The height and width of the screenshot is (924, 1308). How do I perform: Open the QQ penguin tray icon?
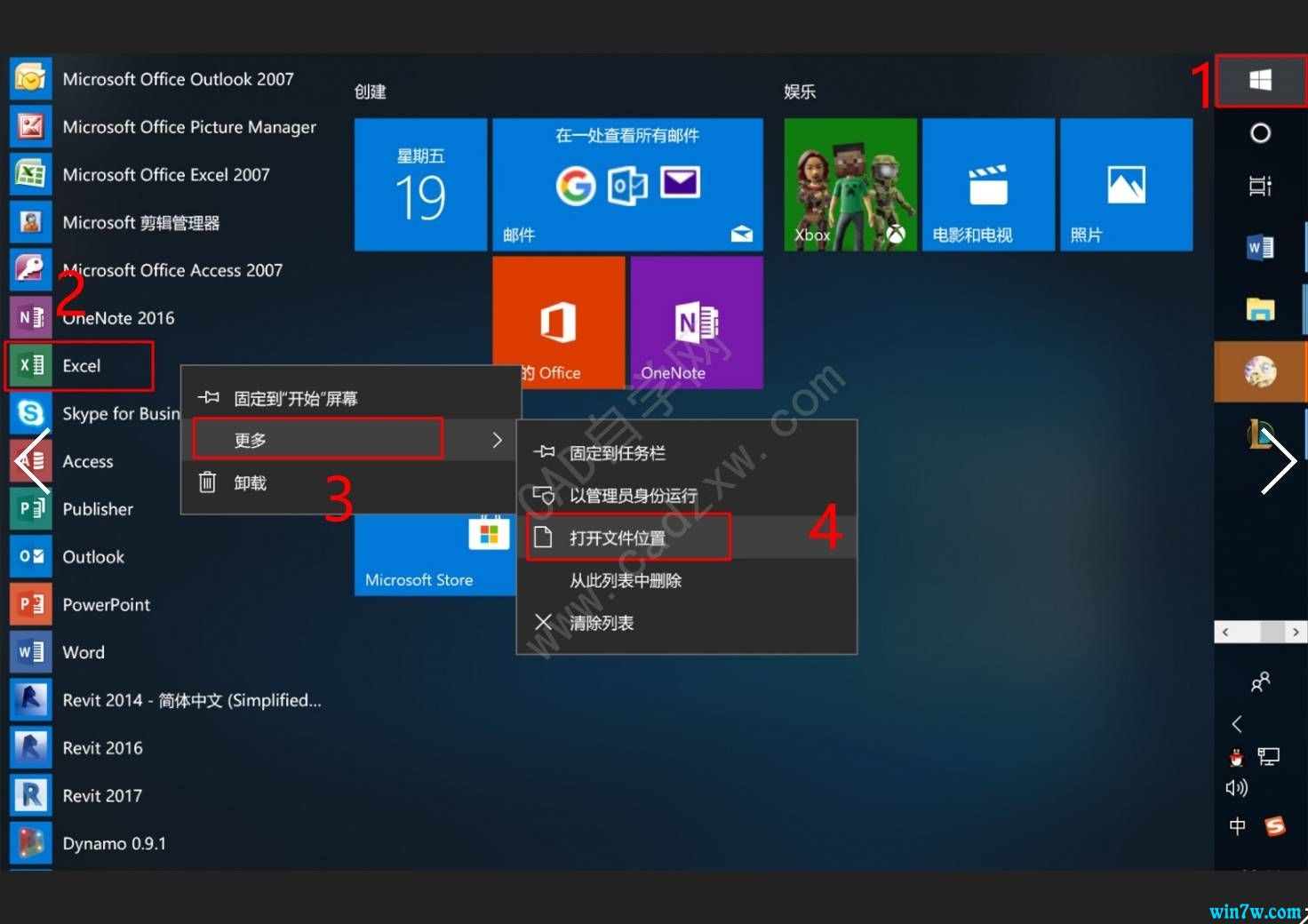pos(1236,758)
